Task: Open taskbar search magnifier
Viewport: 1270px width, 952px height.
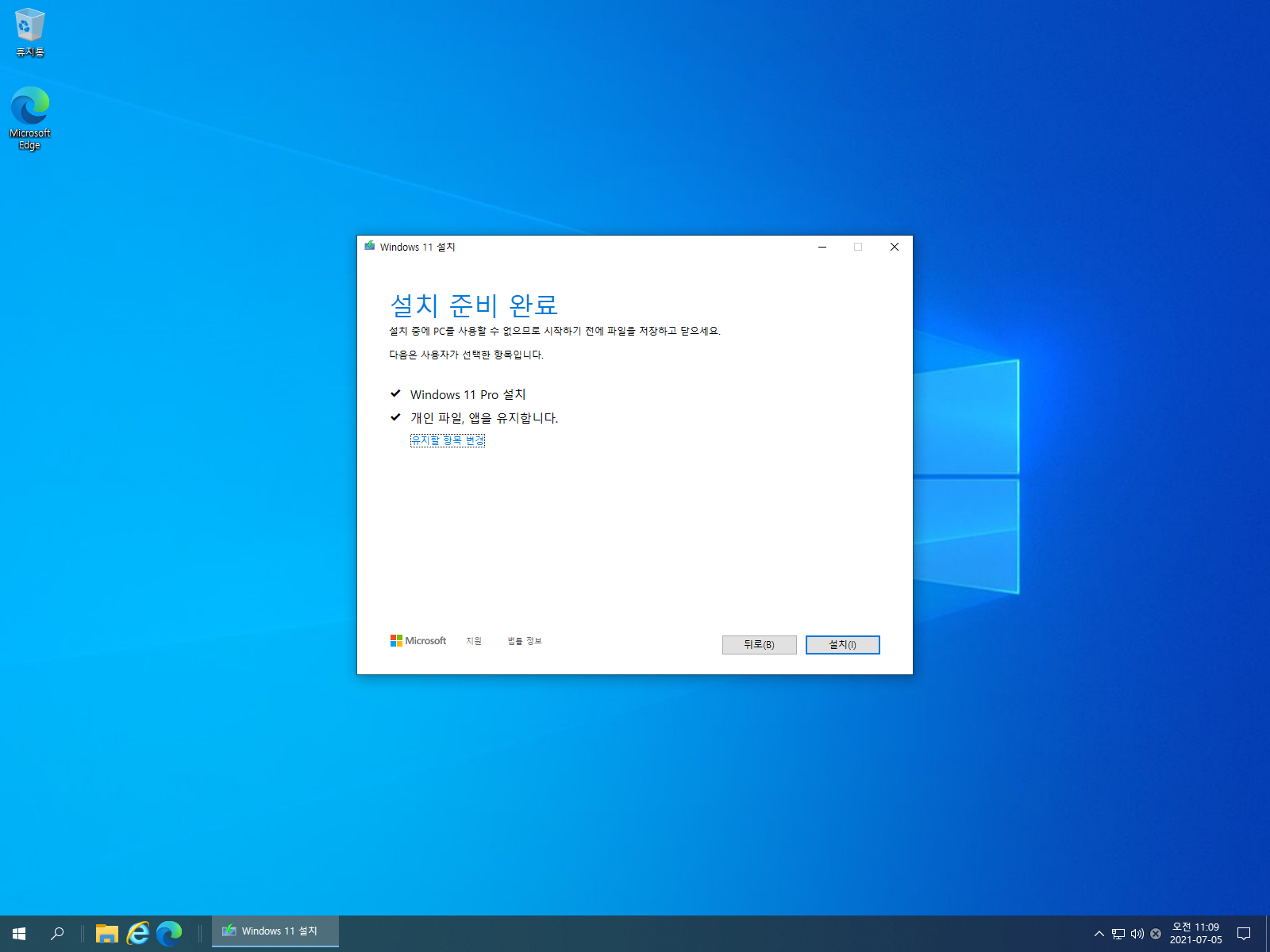Action: click(57, 934)
